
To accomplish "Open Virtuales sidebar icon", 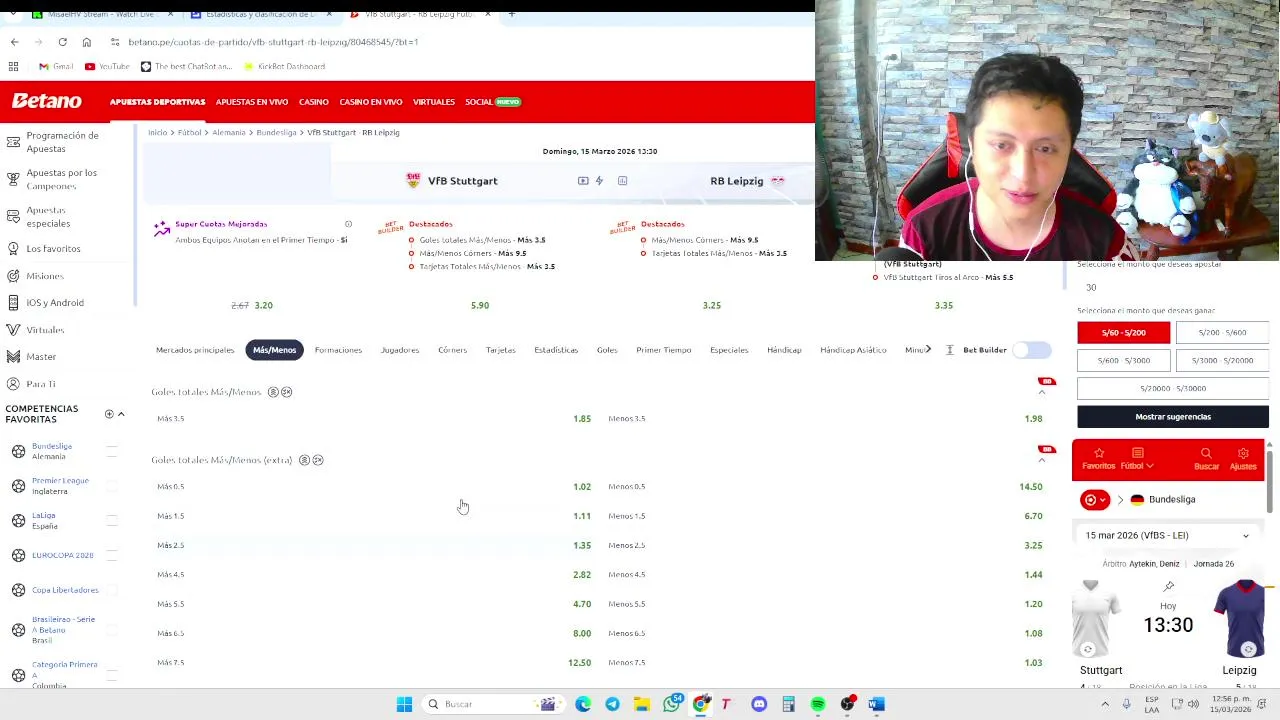I will (x=13, y=329).
